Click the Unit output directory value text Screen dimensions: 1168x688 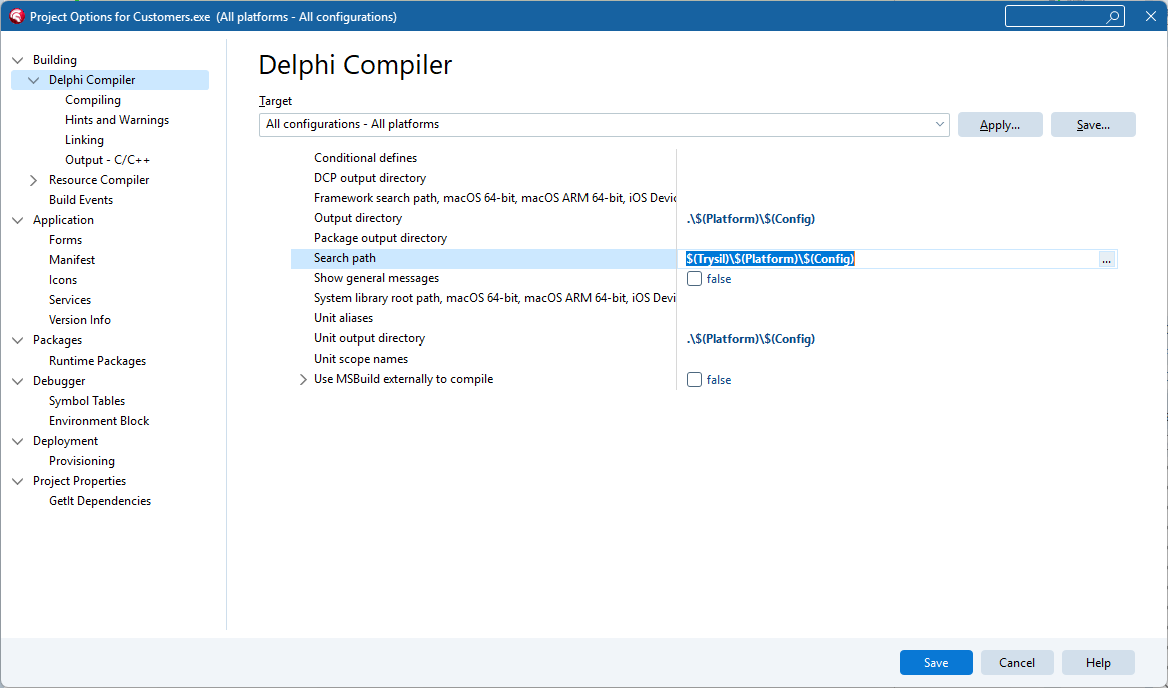coord(750,339)
